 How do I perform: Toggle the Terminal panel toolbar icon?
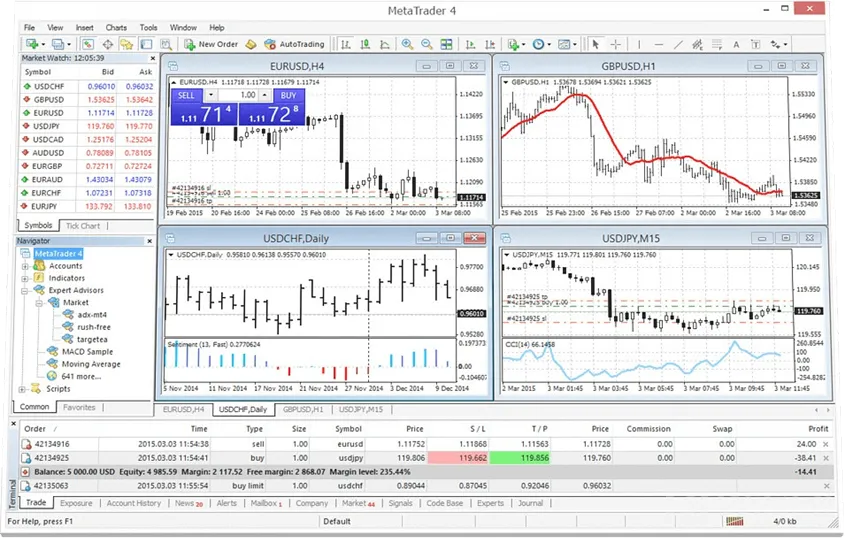tap(147, 44)
